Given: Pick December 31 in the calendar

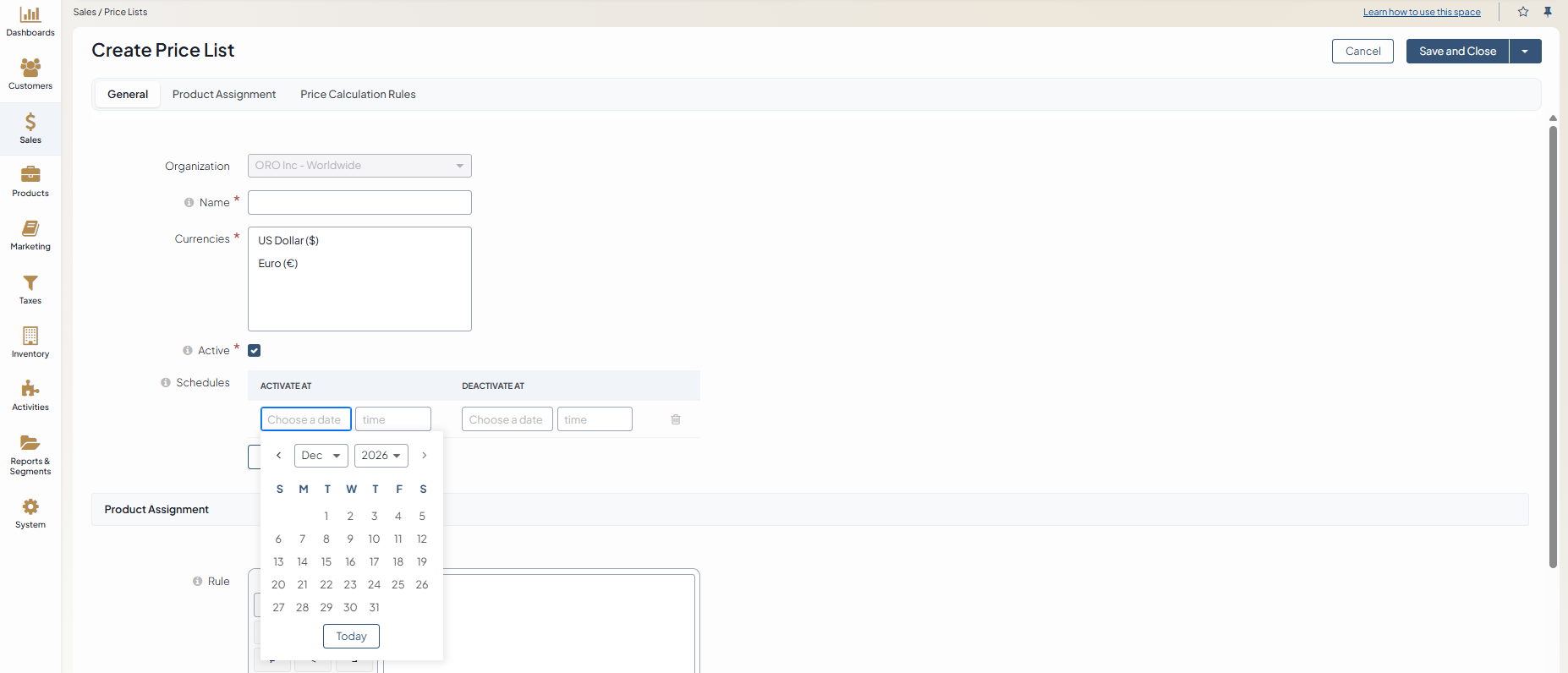Looking at the screenshot, I should 374,608.
